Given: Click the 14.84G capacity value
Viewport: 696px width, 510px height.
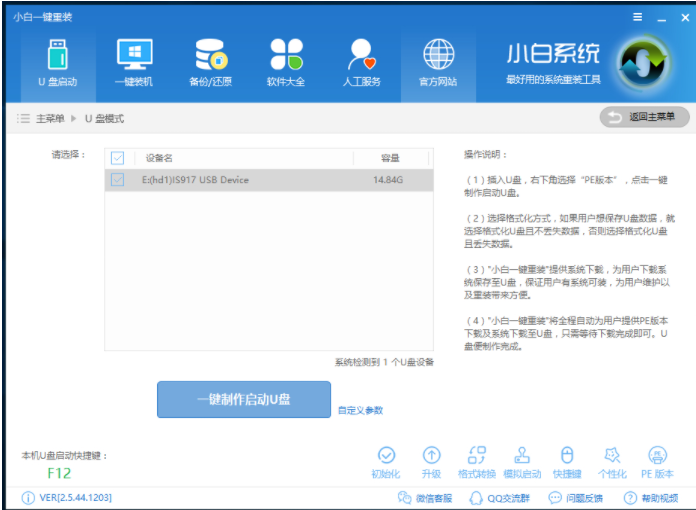Looking at the screenshot, I should (x=388, y=180).
